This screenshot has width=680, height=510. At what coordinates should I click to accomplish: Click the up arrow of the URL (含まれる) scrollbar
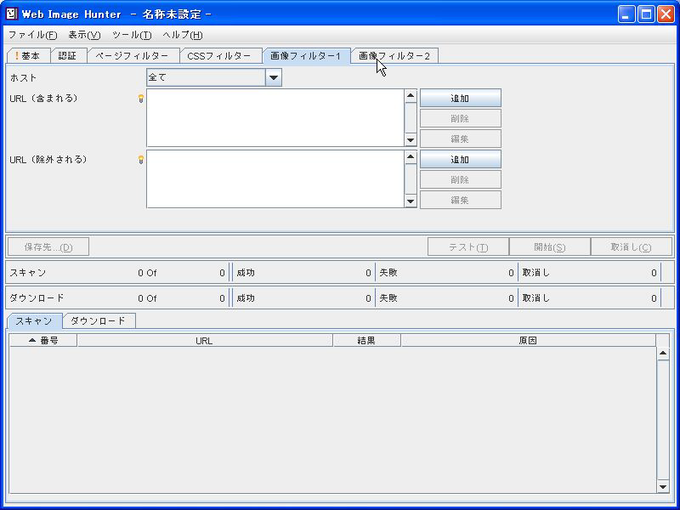410,95
